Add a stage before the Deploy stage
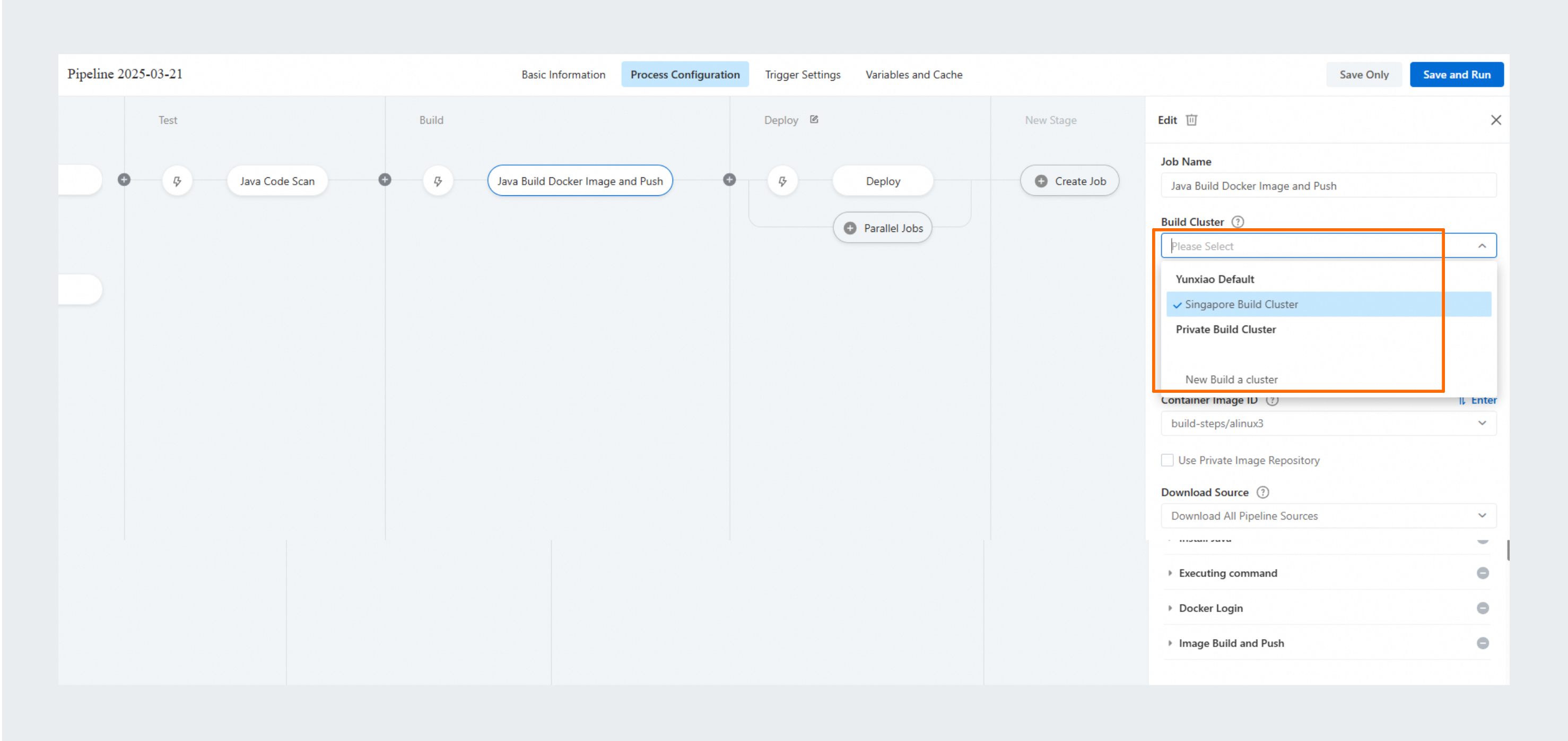 coord(729,179)
